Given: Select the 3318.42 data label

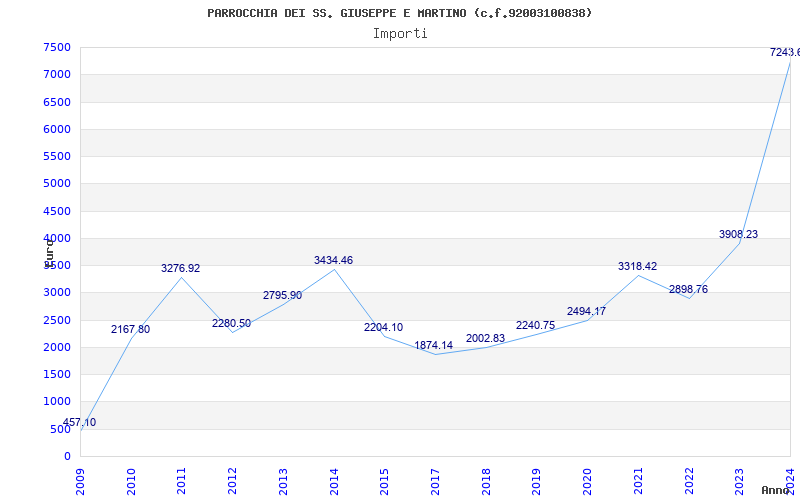Looking at the screenshot, I should tap(637, 266).
